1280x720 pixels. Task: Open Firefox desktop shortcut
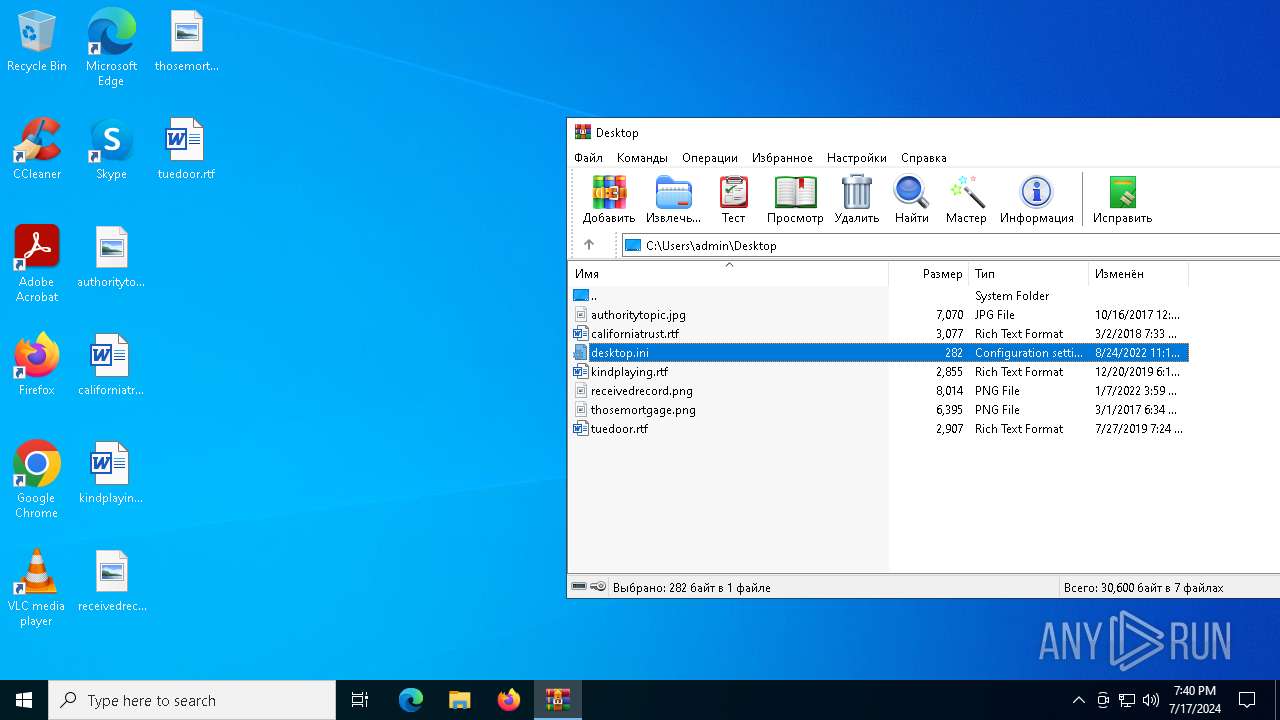37,366
